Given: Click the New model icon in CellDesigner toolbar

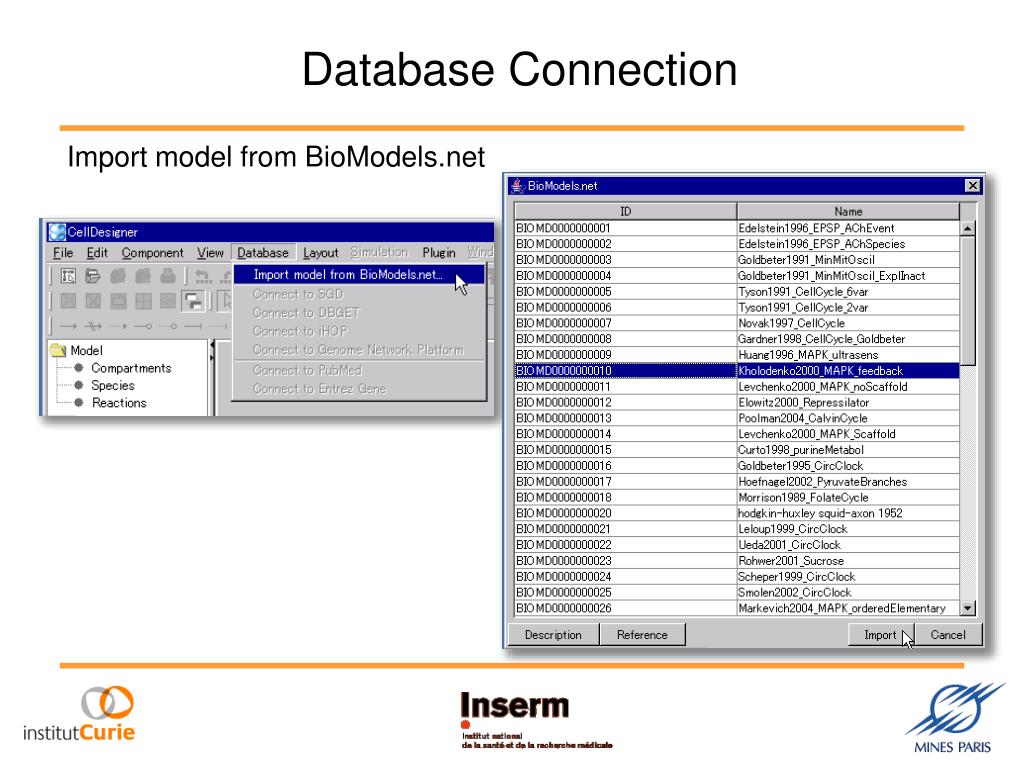Looking at the screenshot, I should [68, 276].
